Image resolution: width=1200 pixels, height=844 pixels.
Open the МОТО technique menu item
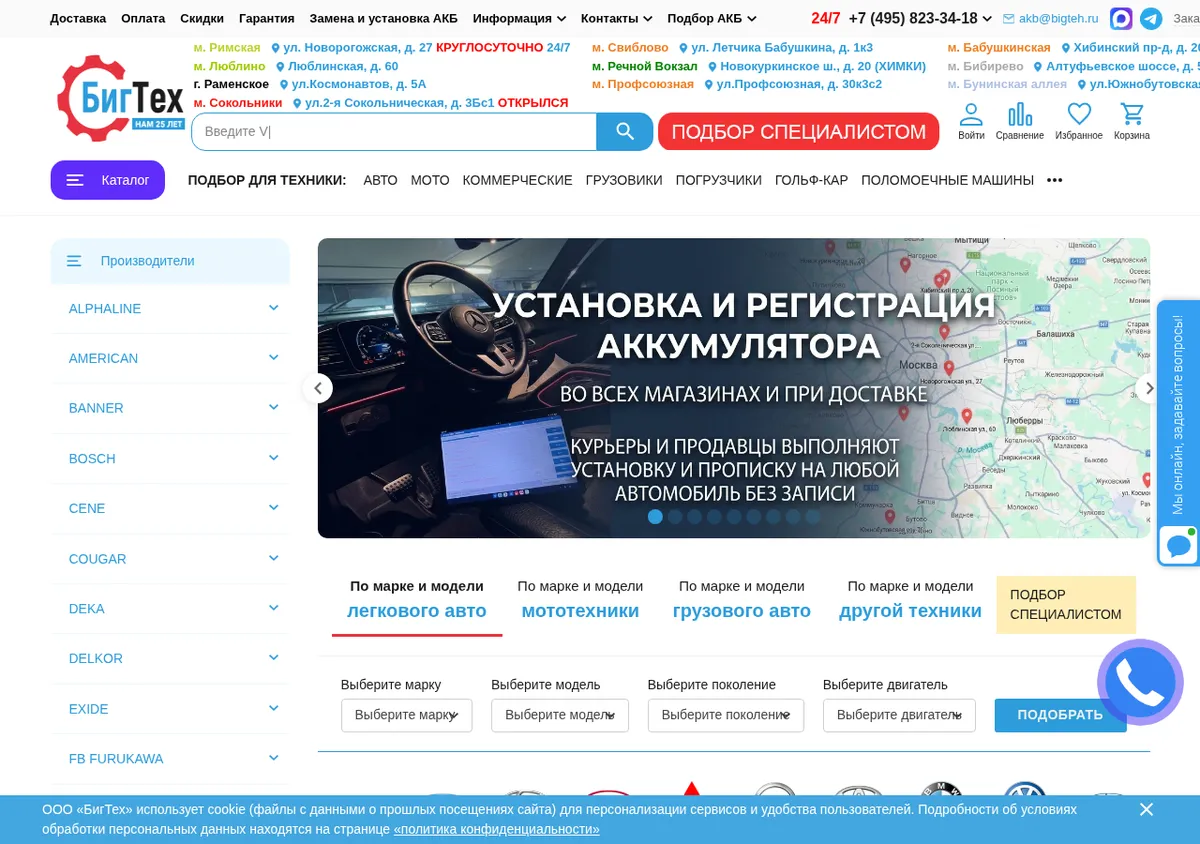click(430, 180)
